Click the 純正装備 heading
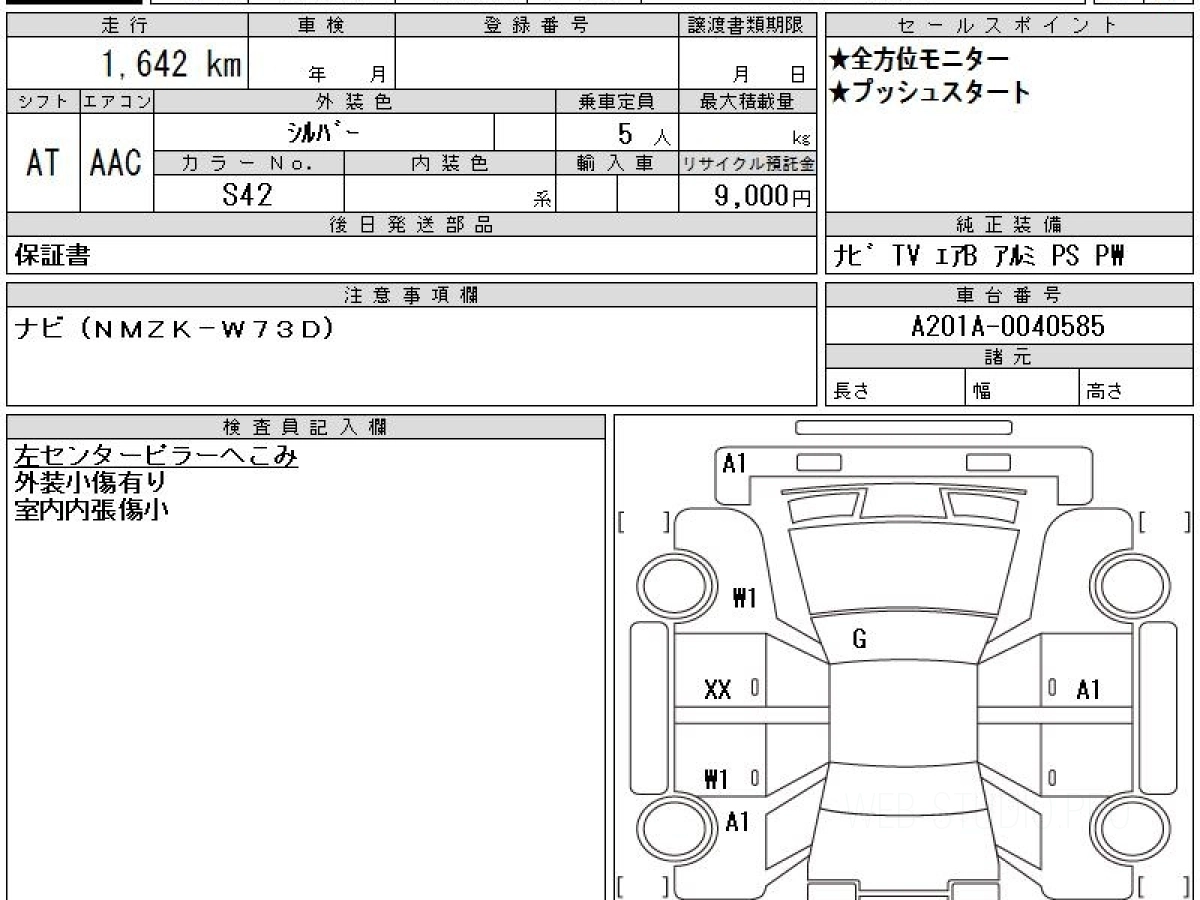This screenshot has width=1200, height=900. tap(1009, 225)
